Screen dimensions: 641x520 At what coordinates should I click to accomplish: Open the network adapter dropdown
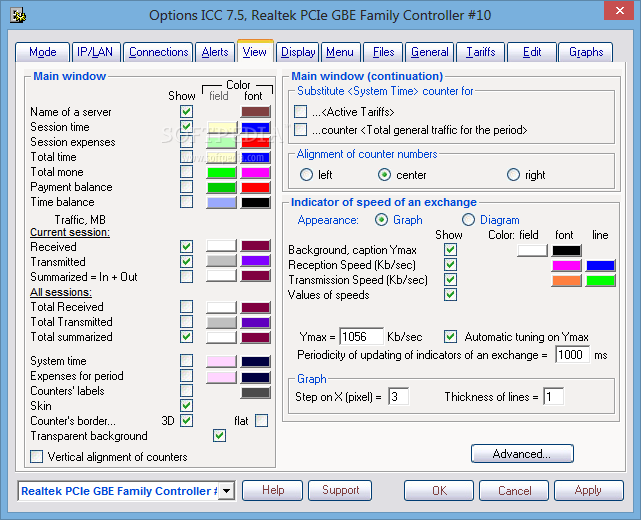click(226, 491)
